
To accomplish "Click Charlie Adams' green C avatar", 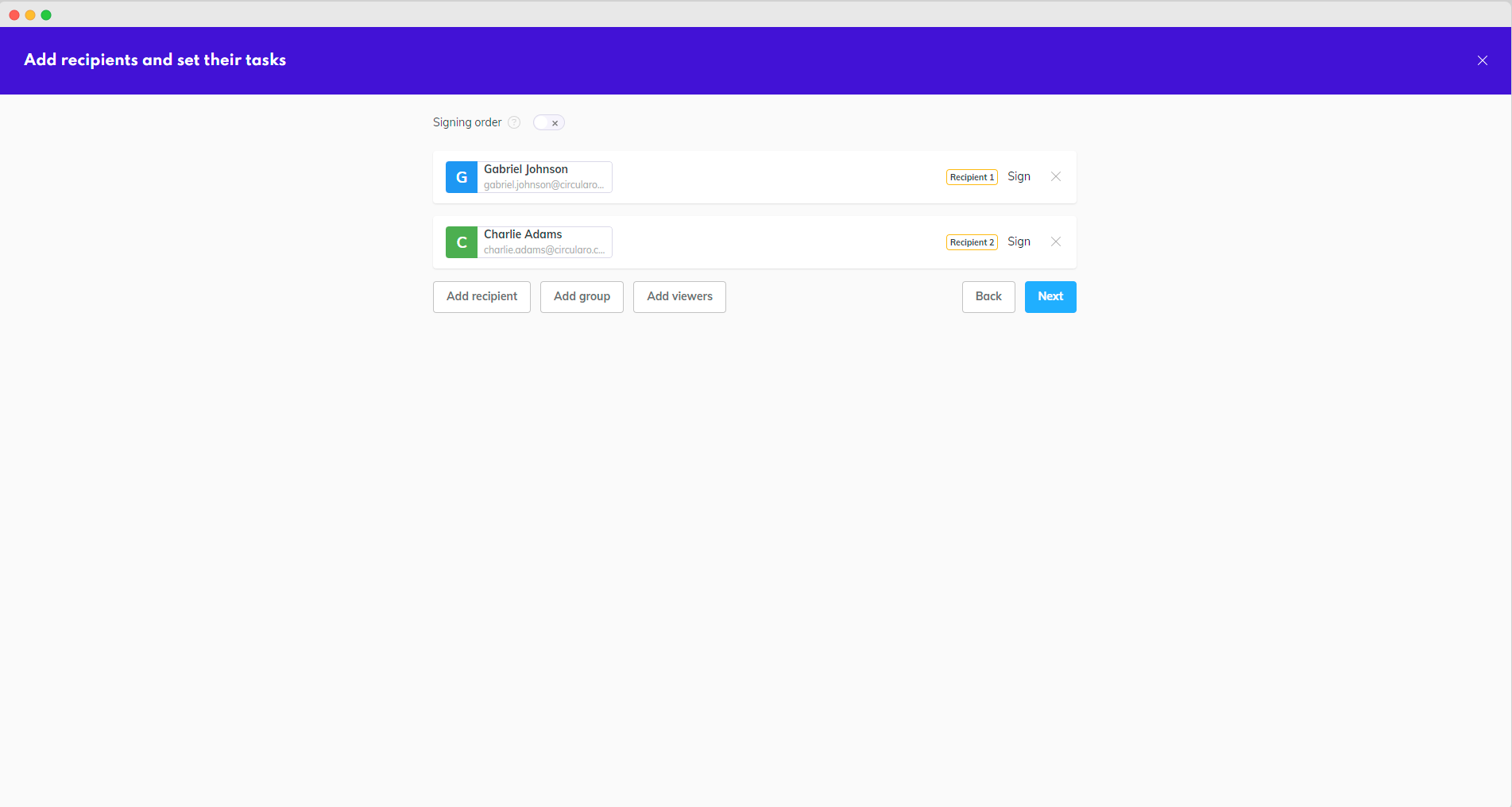I will 461,242.
